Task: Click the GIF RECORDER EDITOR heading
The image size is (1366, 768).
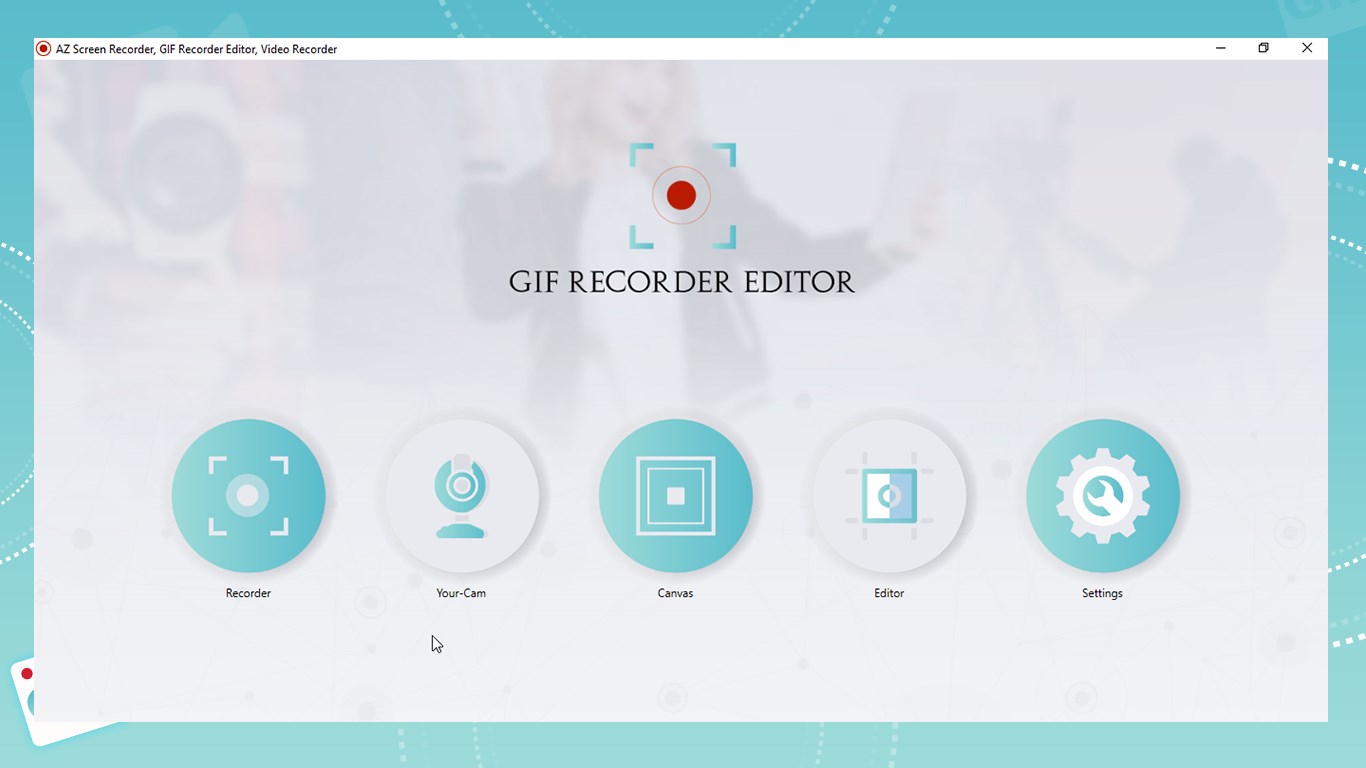Action: (x=682, y=282)
